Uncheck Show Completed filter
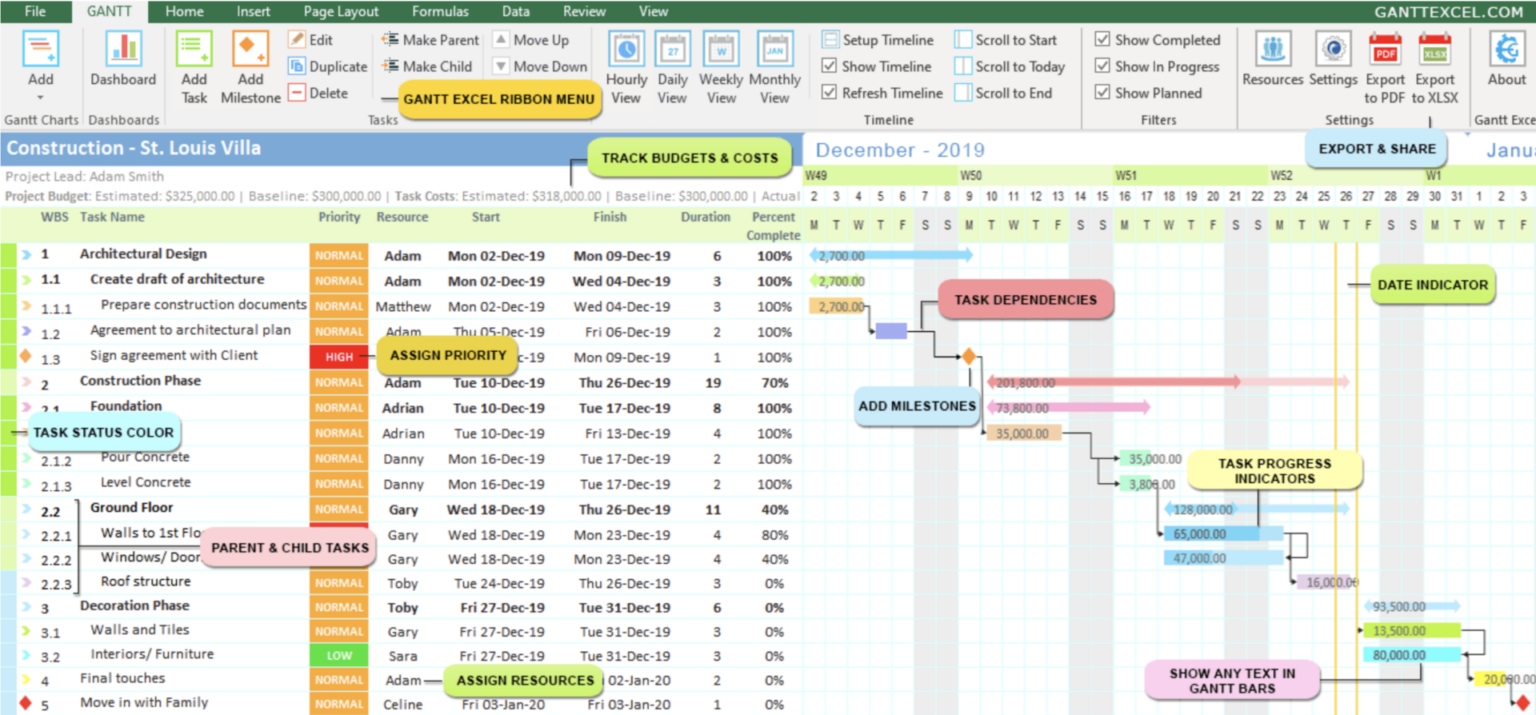 click(x=1102, y=40)
